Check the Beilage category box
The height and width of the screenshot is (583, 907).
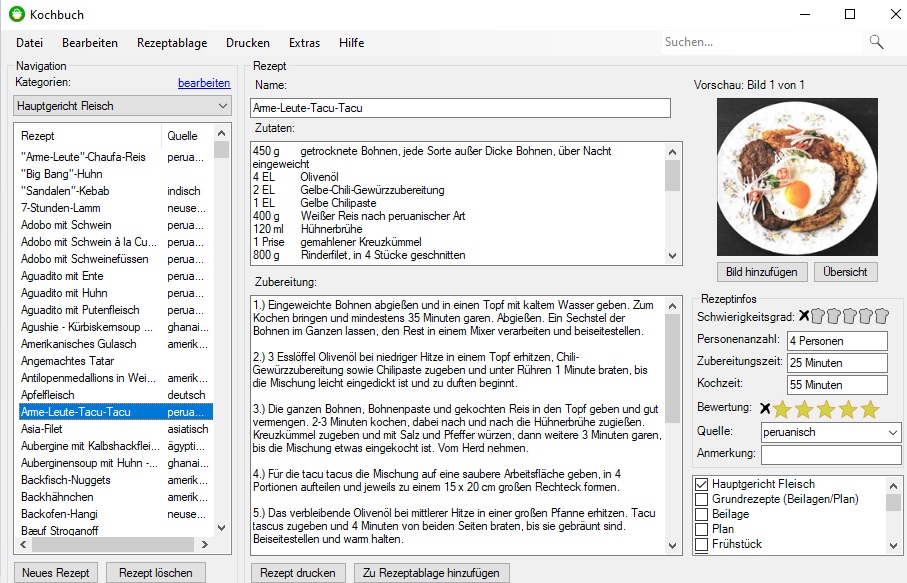click(x=702, y=514)
